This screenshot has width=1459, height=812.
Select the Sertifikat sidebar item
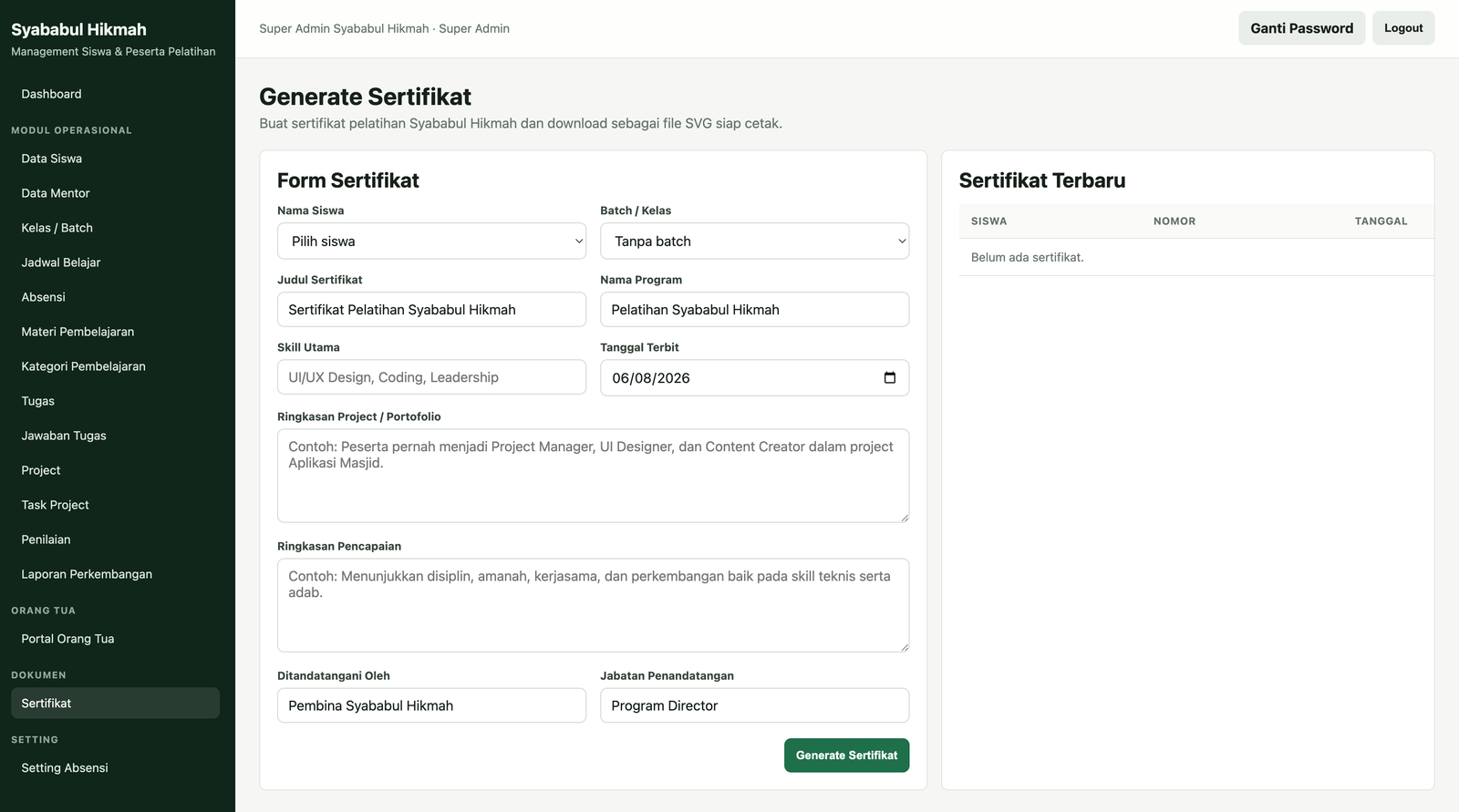[x=115, y=704]
